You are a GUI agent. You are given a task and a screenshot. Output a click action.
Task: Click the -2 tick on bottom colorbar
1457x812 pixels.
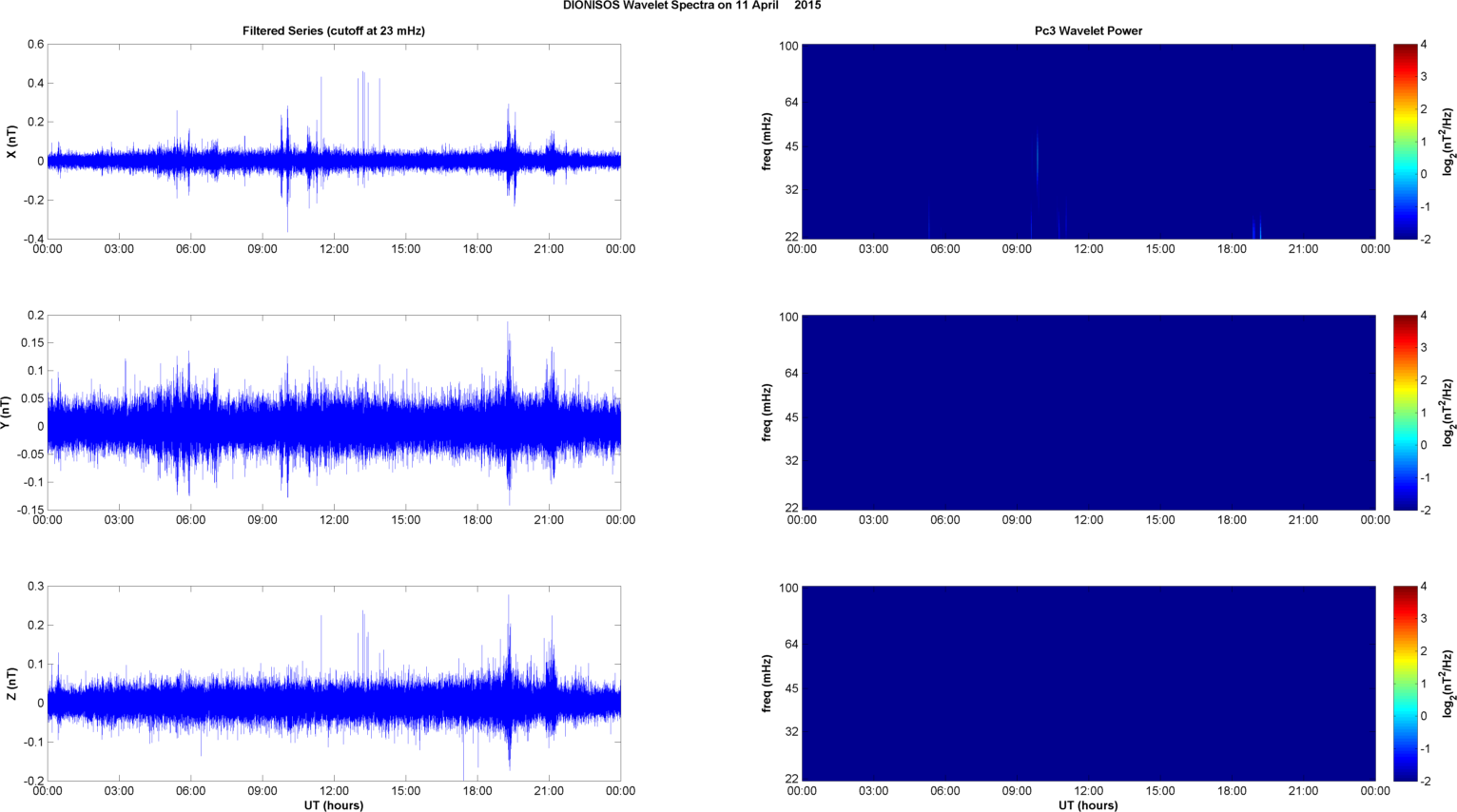pos(1426,782)
